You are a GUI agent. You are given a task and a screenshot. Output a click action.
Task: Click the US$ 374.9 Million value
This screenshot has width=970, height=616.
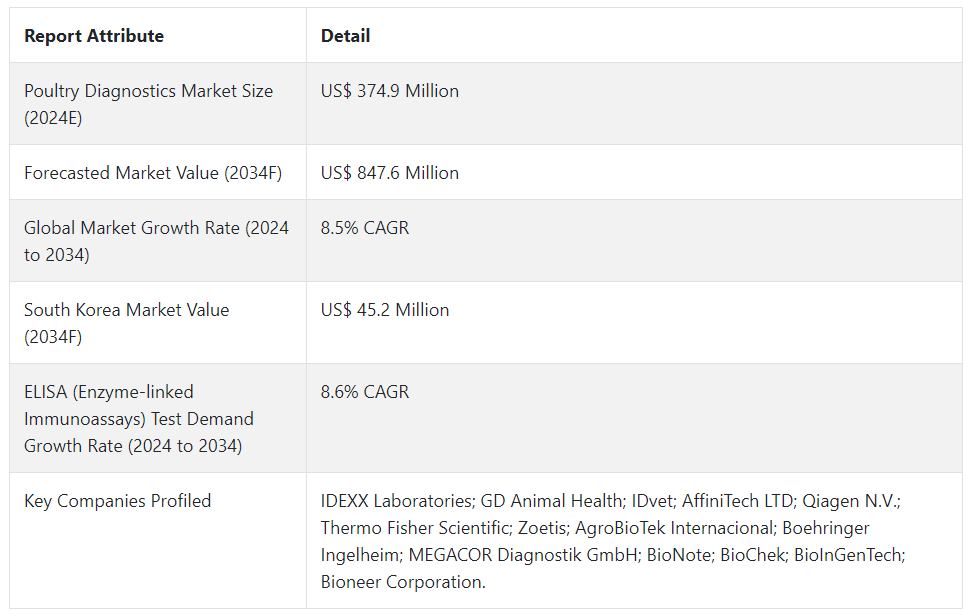(x=390, y=91)
